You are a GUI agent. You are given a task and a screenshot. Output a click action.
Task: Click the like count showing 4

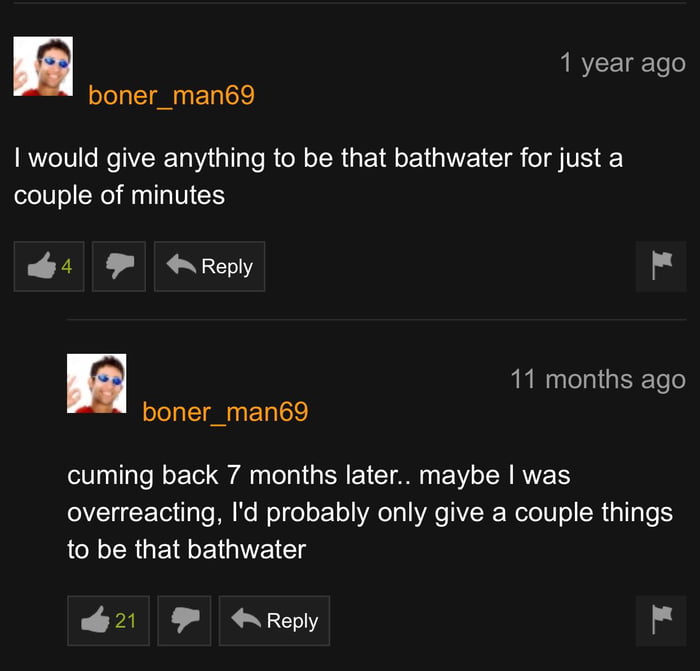pos(67,267)
